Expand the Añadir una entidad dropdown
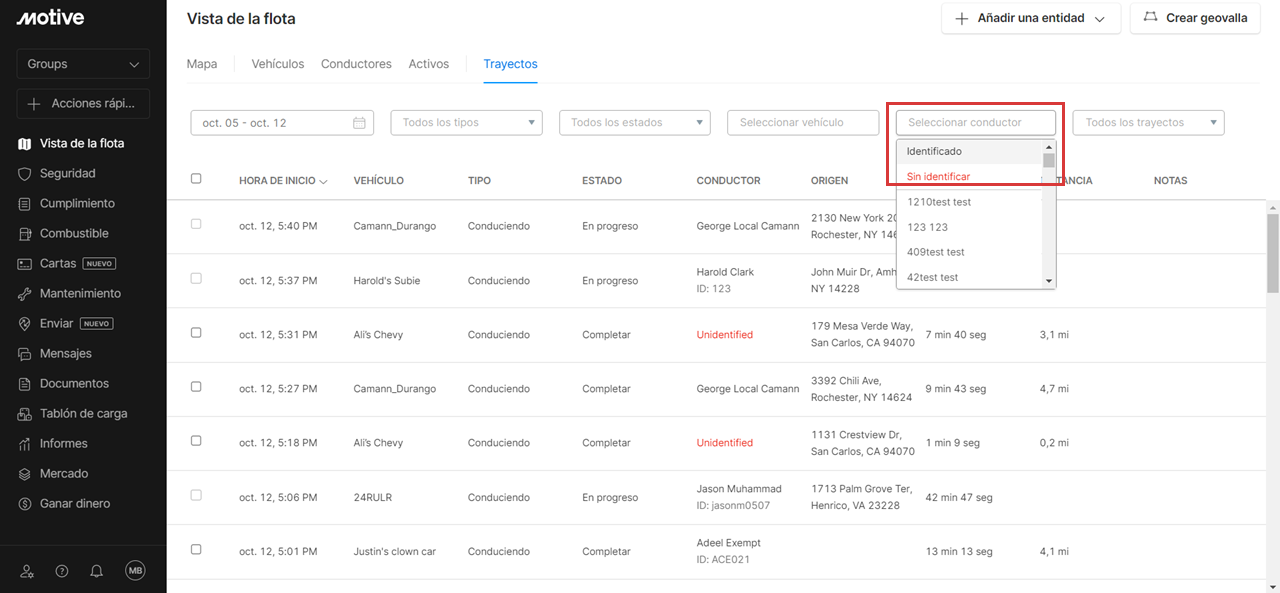This screenshot has width=1280, height=593. coord(1031,19)
